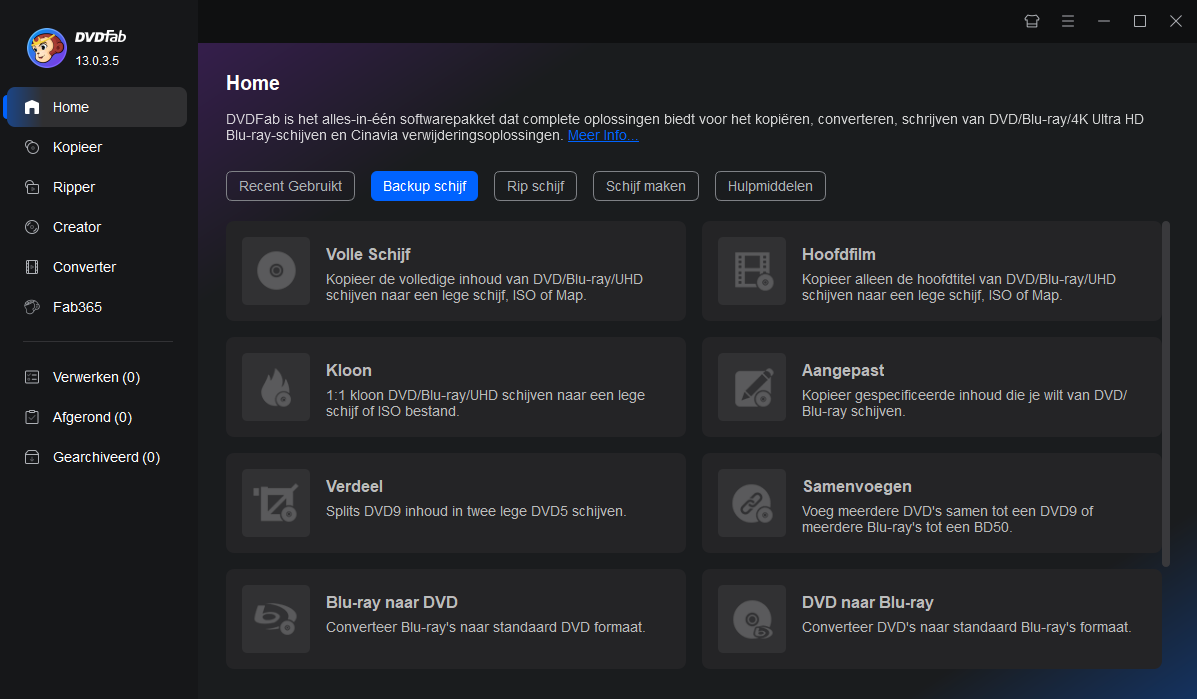Open the Kopieer module
The height and width of the screenshot is (699, 1197).
(95, 147)
